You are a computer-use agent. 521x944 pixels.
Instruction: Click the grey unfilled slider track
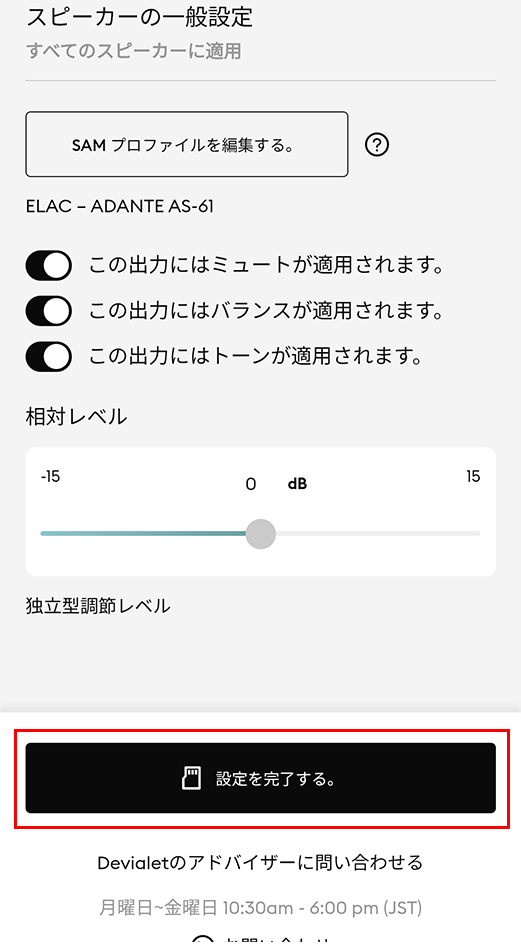[x=378, y=534]
